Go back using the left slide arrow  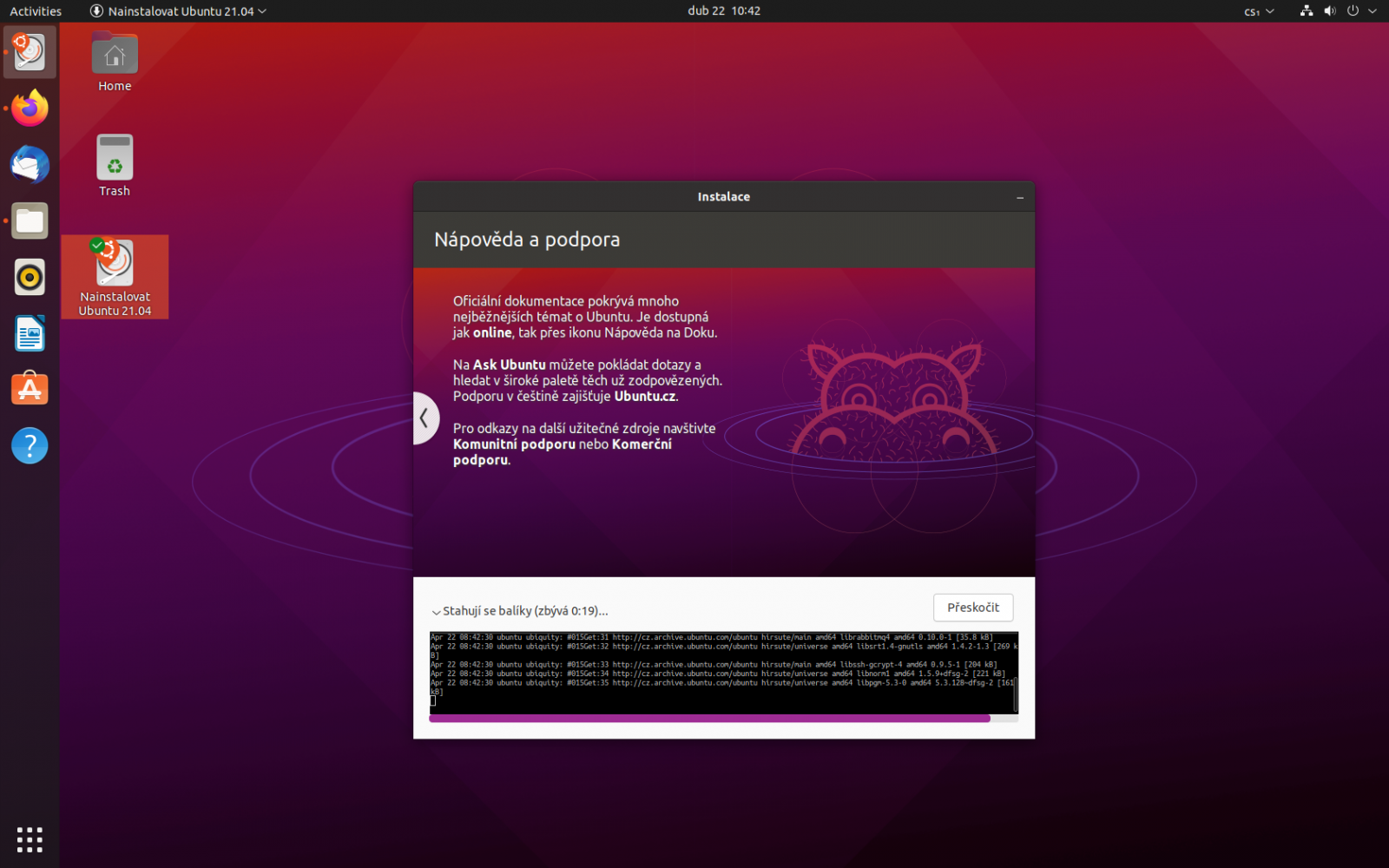(425, 418)
